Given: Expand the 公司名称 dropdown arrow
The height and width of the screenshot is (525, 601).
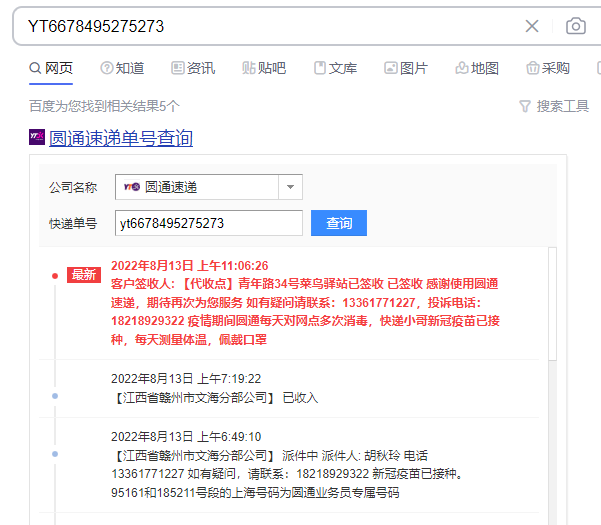Looking at the screenshot, I should tap(291, 187).
